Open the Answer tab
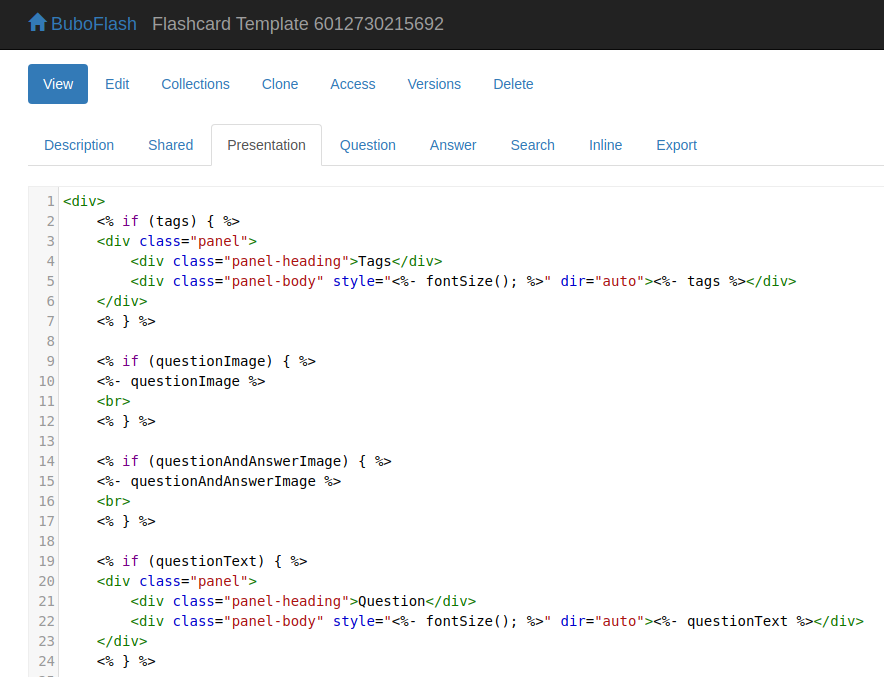The width and height of the screenshot is (884, 677). tap(453, 145)
